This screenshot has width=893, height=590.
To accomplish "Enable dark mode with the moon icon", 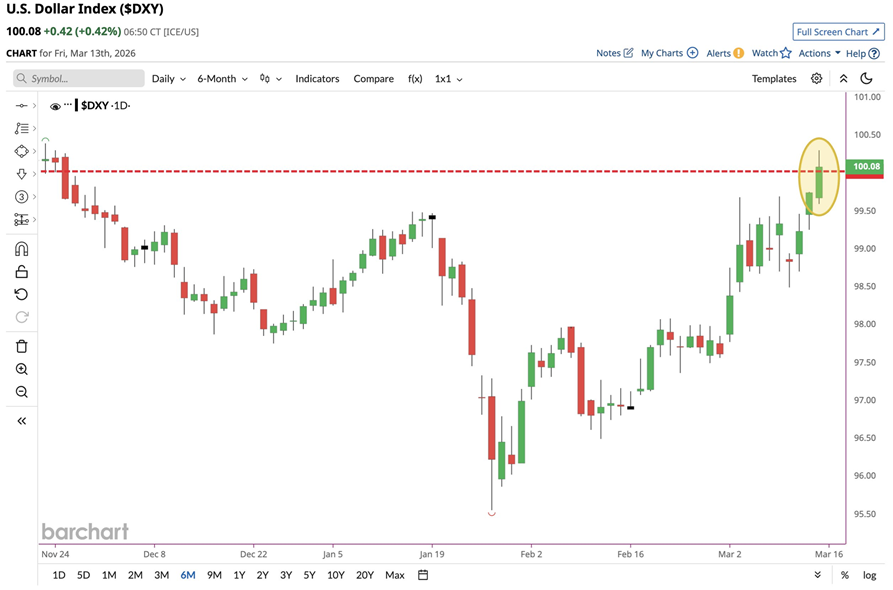I will pyautogui.click(x=865, y=78).
